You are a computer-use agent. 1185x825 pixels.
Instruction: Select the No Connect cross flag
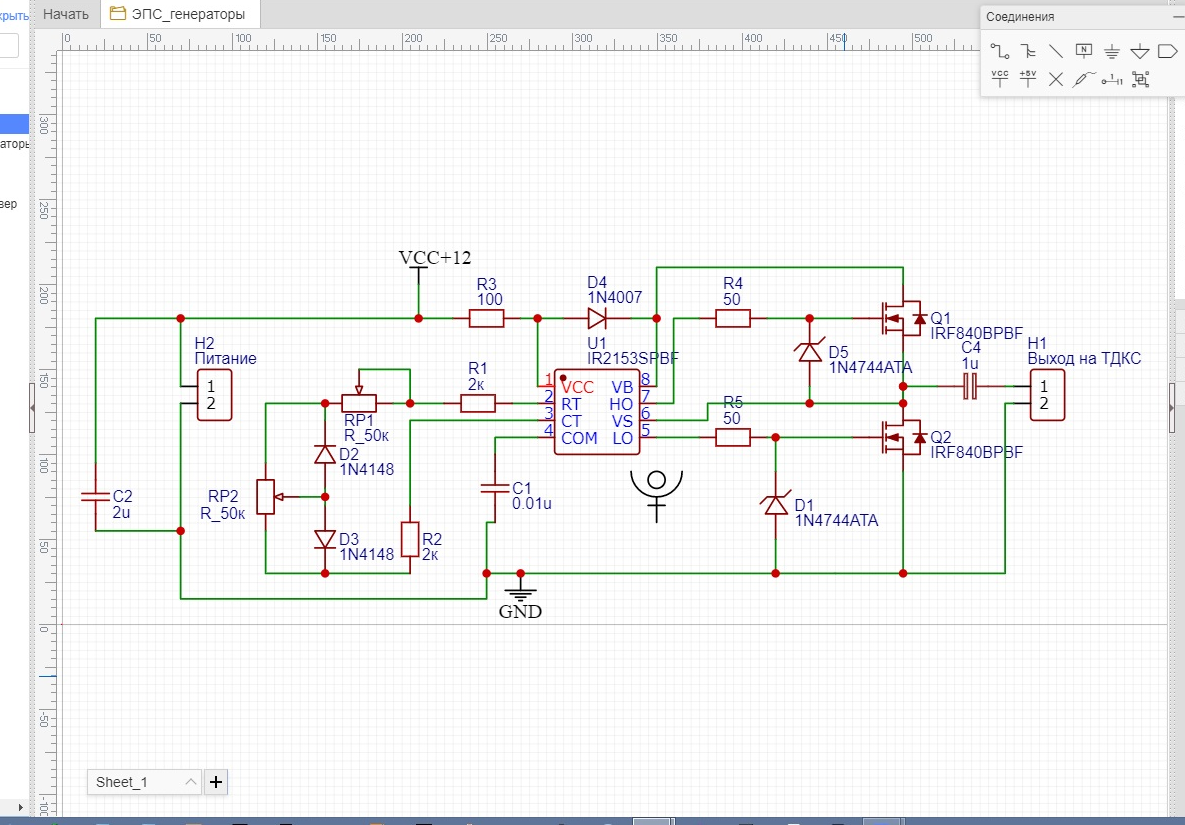pyautogui.click(x=1055, y=78)
